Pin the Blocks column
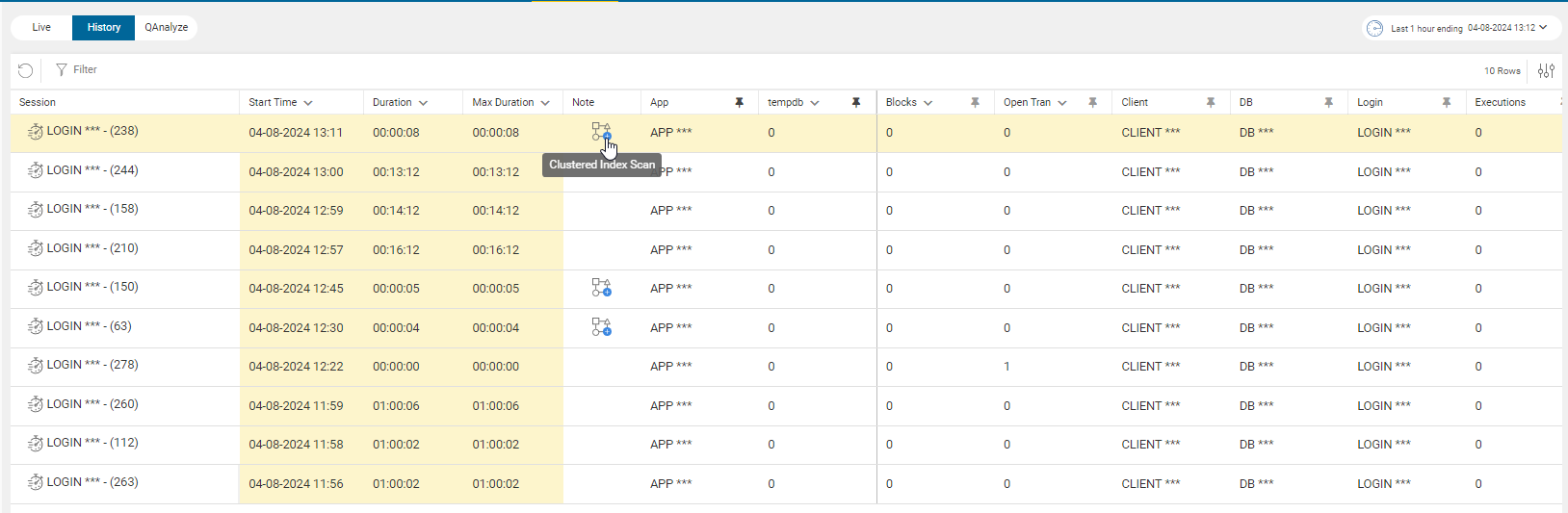This screenshot has width=1568, height=513. click(975, 102)
